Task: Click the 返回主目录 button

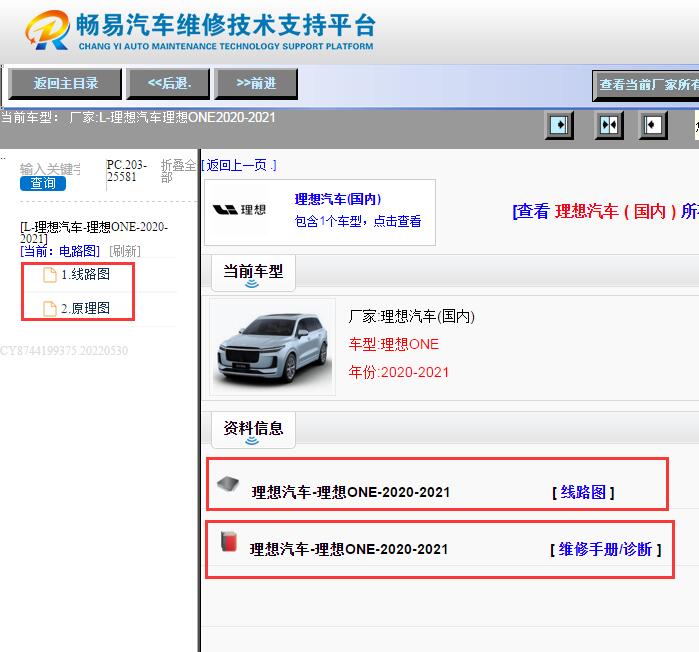Action: coord(65,83)
